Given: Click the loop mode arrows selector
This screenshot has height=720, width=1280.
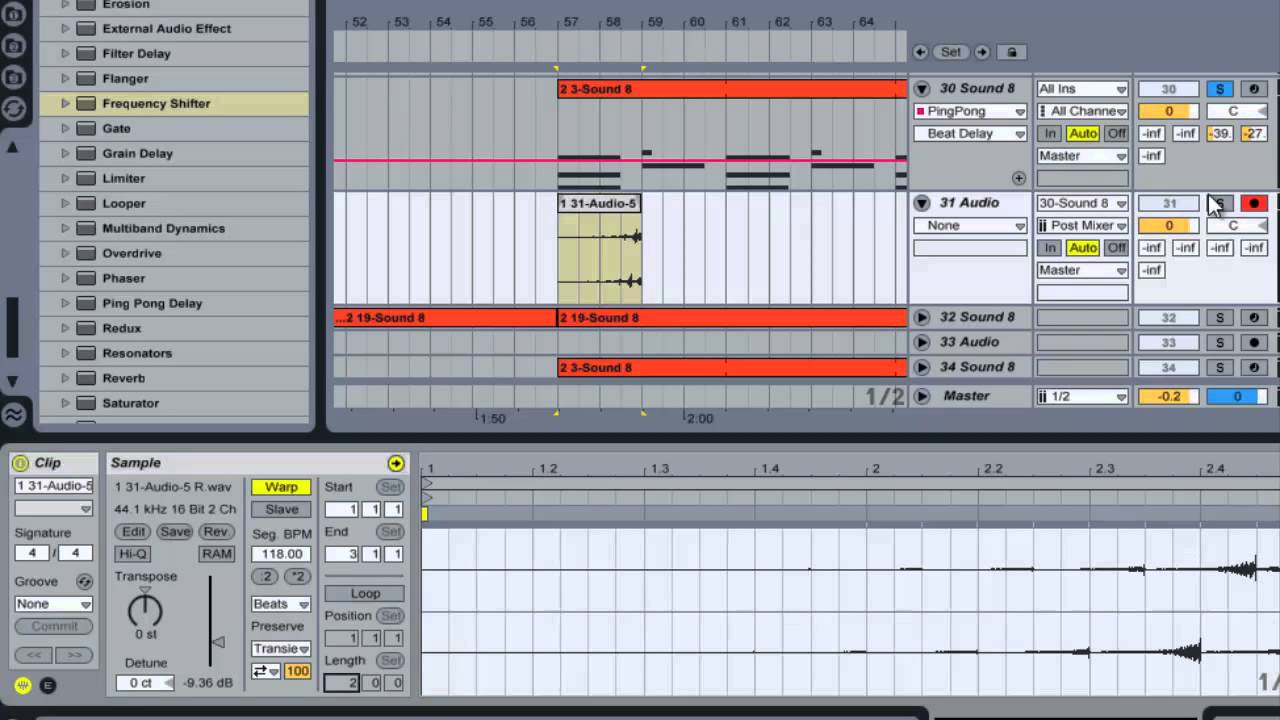Looking at the screenshot, I should pos(266,671).
